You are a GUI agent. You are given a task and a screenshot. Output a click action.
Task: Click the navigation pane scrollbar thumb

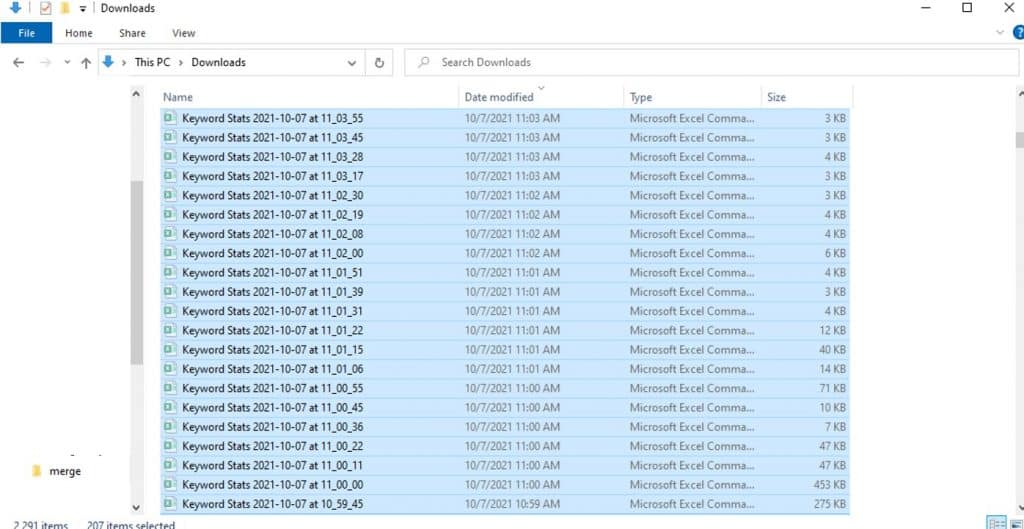click(136, 272)
